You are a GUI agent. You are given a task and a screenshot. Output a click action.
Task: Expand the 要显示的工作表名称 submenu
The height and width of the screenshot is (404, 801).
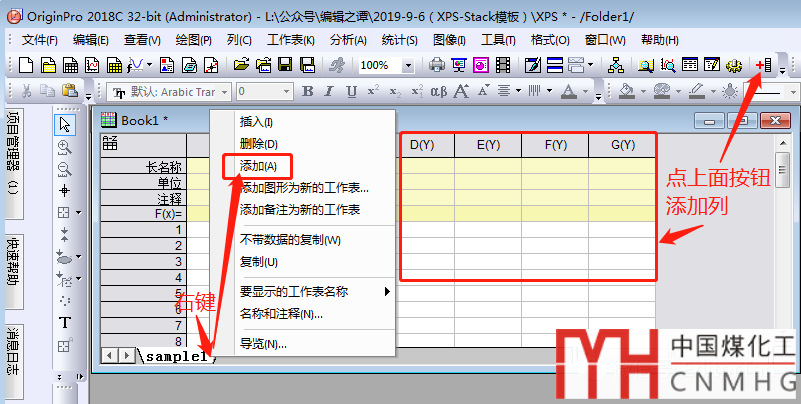click(387, 292)
